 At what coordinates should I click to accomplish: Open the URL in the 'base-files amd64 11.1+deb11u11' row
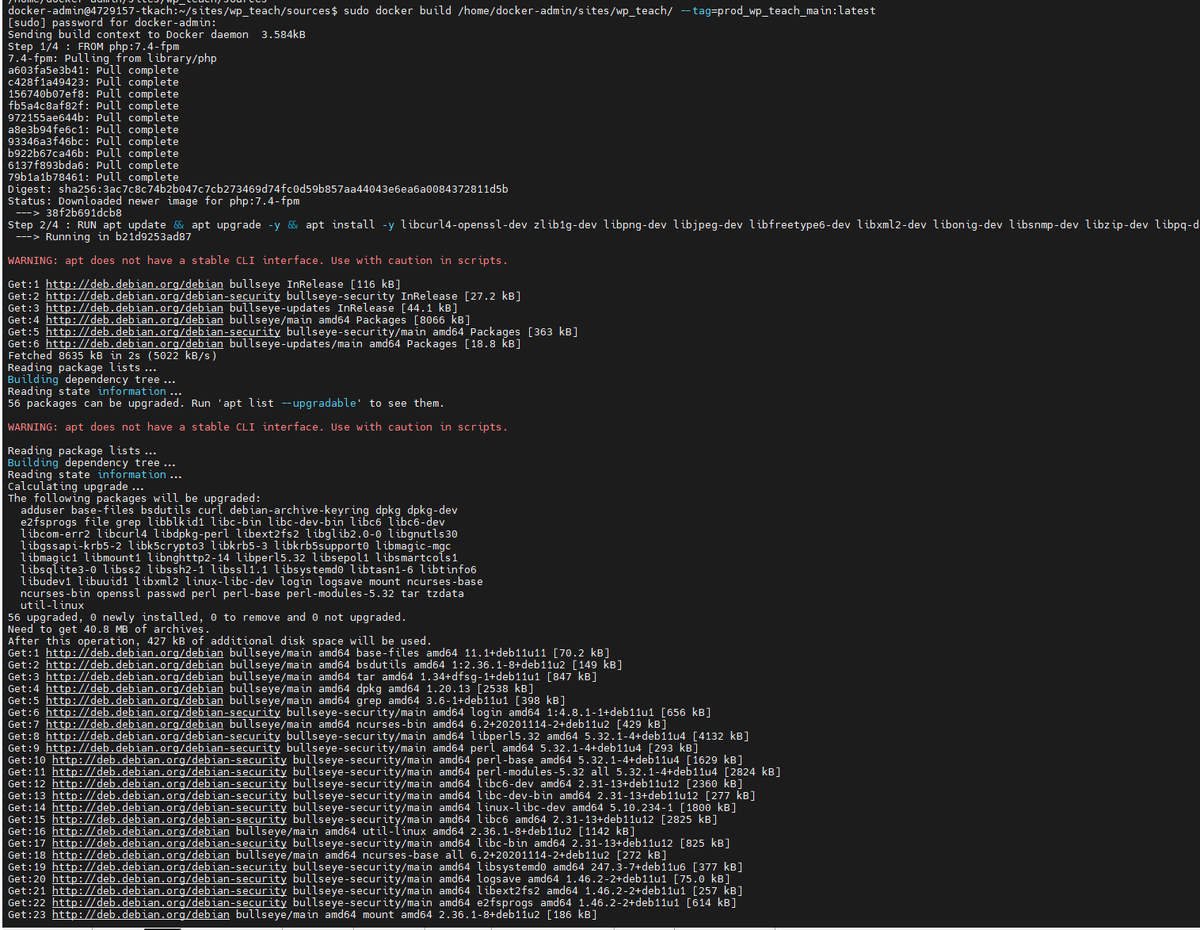point(135,653)
